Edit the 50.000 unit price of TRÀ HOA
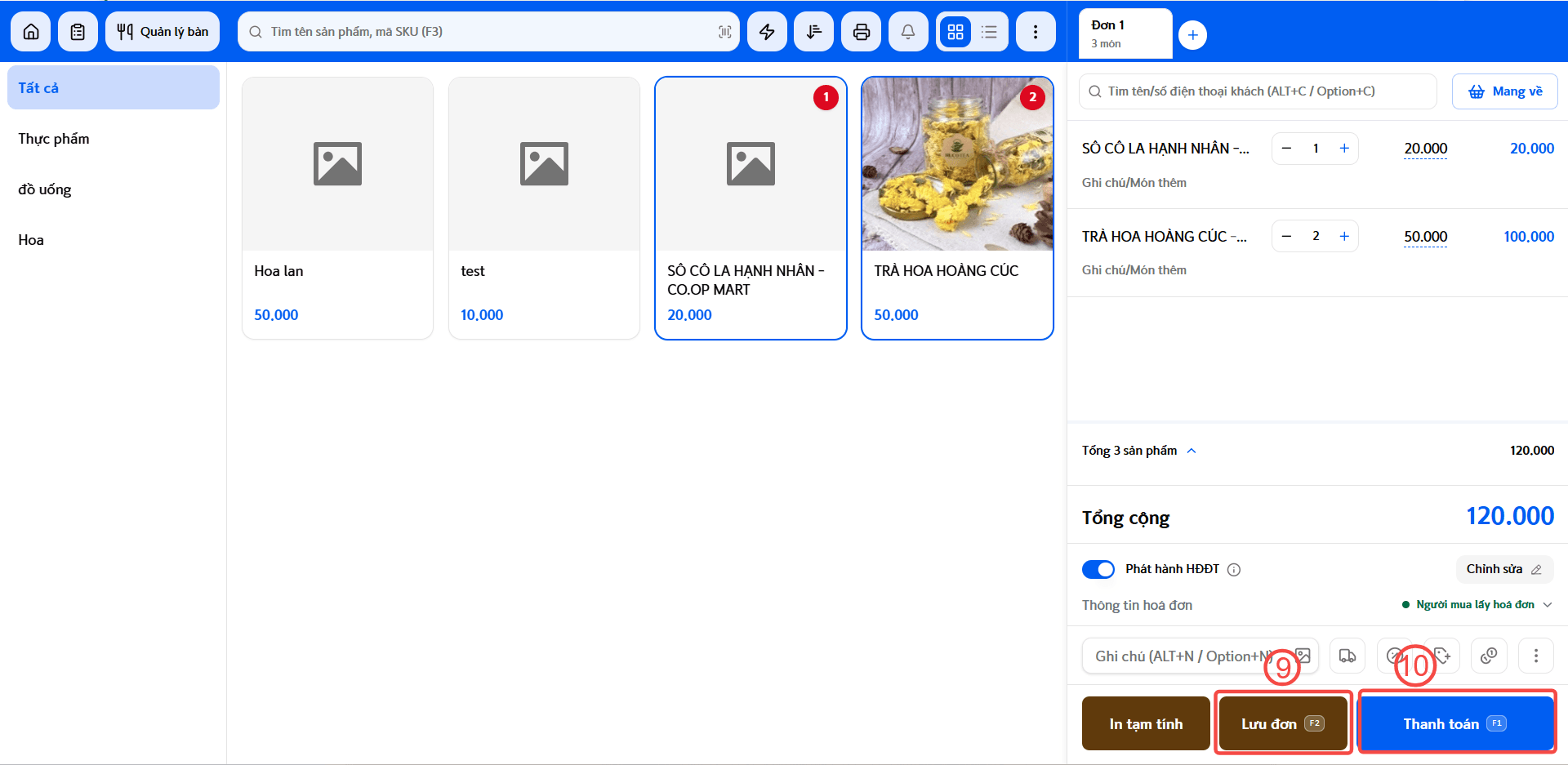This screenshot has height=765, width=1568. point(1426,237)
